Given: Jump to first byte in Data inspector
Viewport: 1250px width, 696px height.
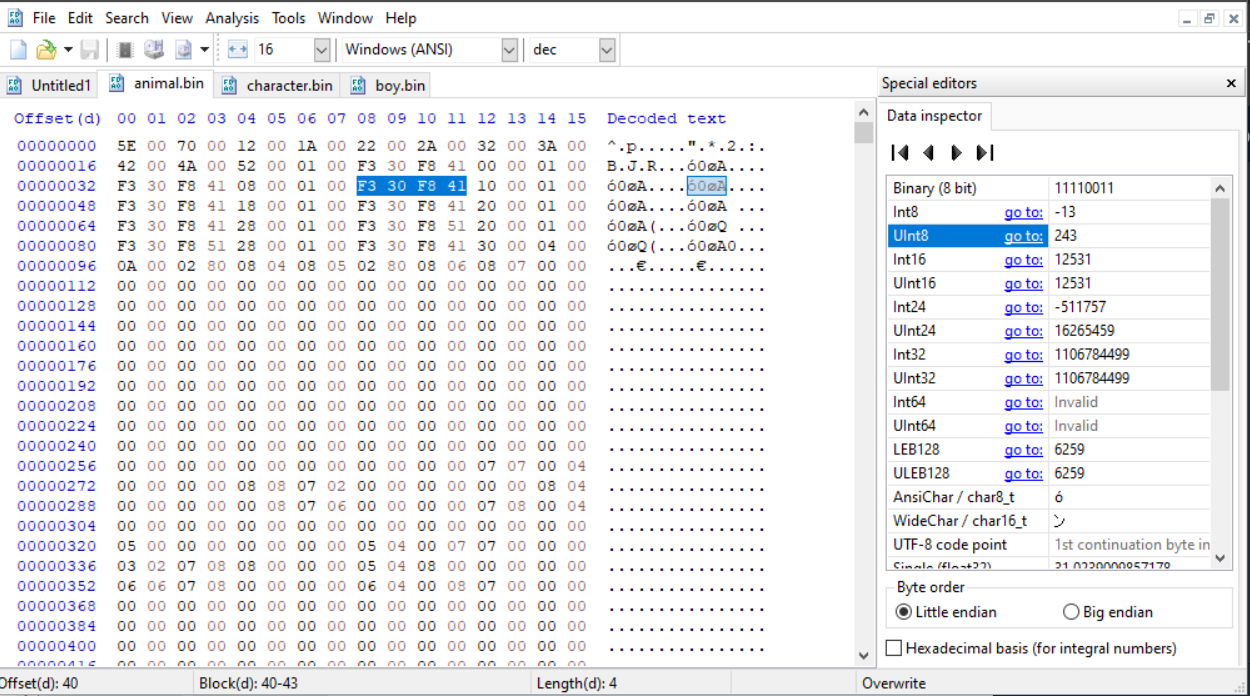Looking at the screenshot, I should (900, 152).
